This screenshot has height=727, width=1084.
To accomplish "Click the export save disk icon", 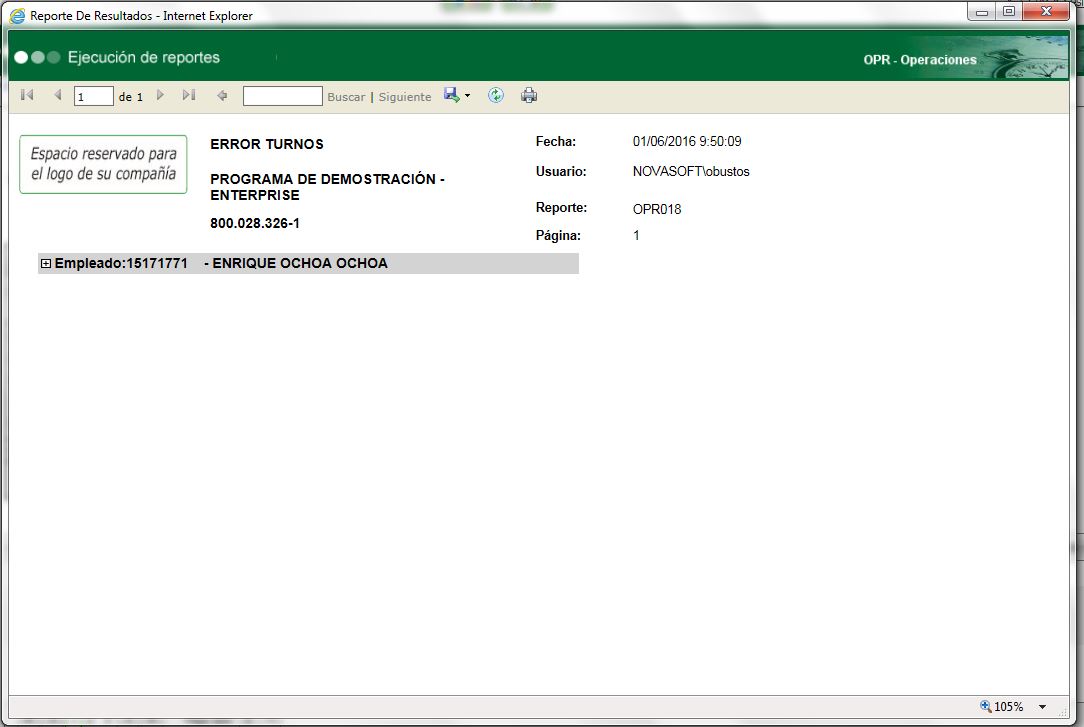I will pyautogui.click(x=451, y=95).
